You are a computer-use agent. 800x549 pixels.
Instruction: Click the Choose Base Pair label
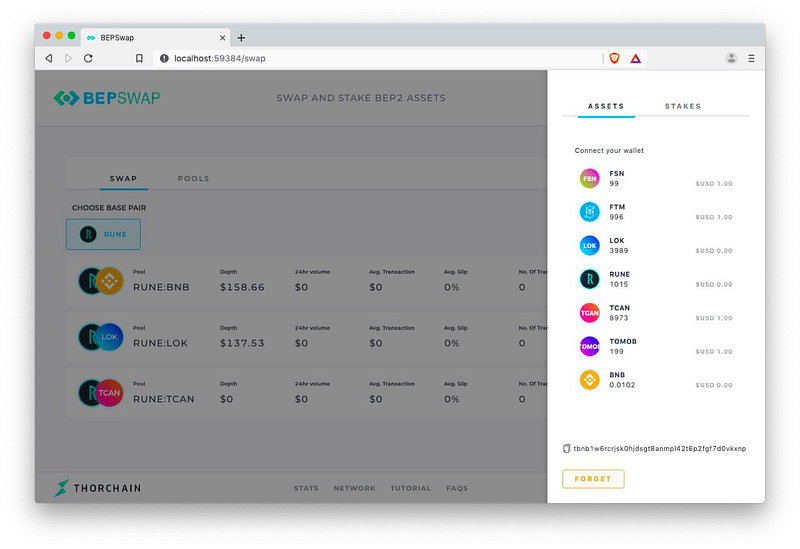point(109,208)
